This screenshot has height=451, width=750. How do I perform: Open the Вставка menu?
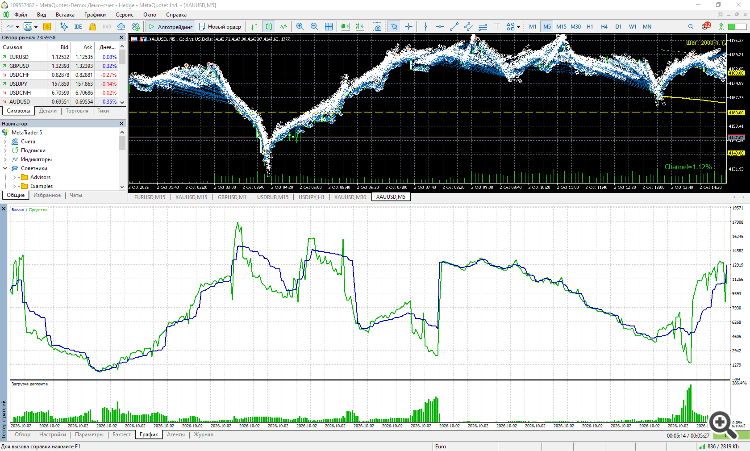(x=65, y=14)
